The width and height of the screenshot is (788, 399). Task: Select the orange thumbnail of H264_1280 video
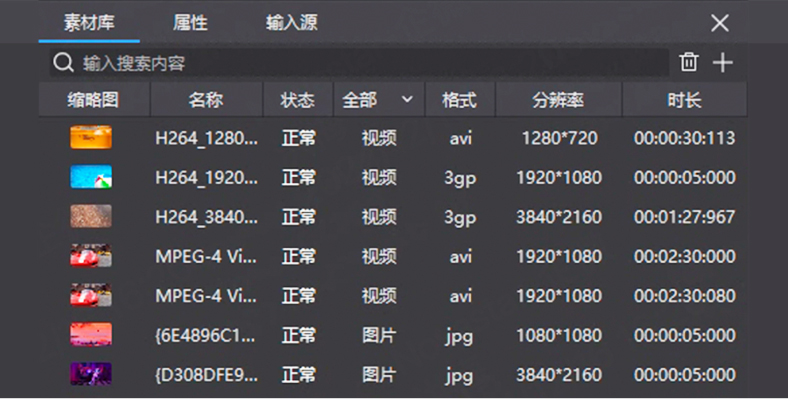pyautogui.click(x=90, y=137)
